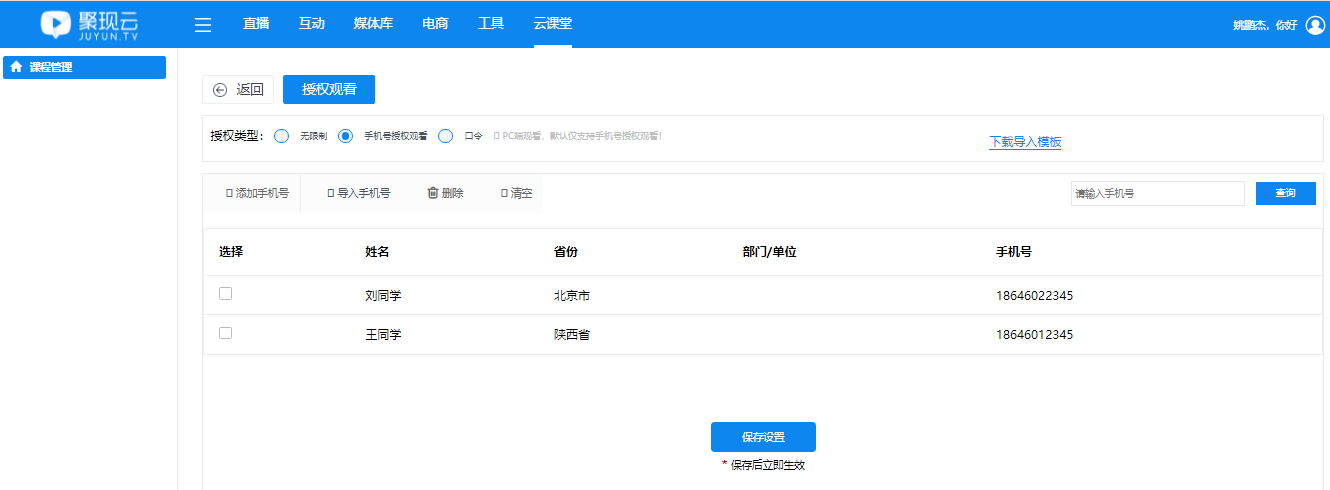Select the checkbox for 刘同学

225,294
